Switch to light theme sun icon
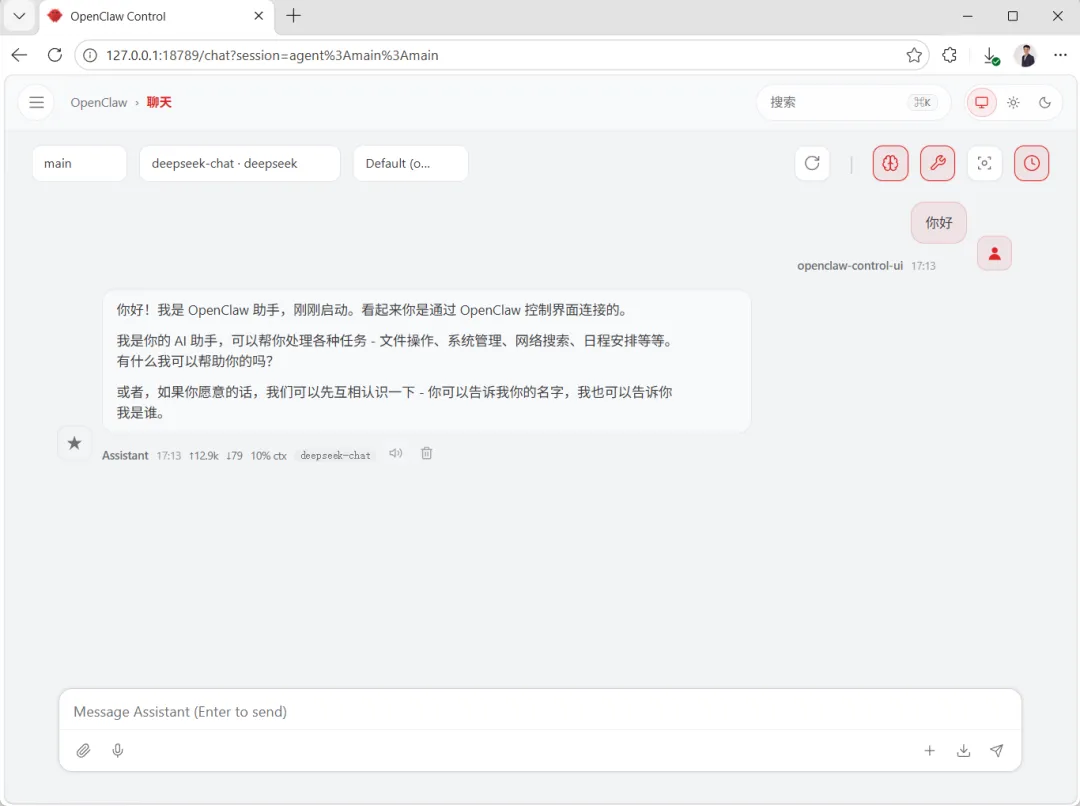 1013,103
